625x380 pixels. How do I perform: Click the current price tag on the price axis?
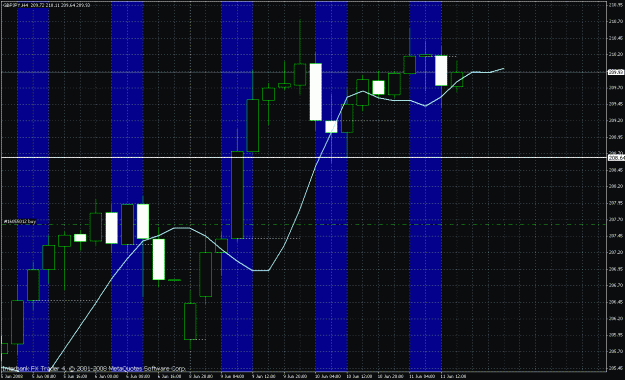point(615,72)
